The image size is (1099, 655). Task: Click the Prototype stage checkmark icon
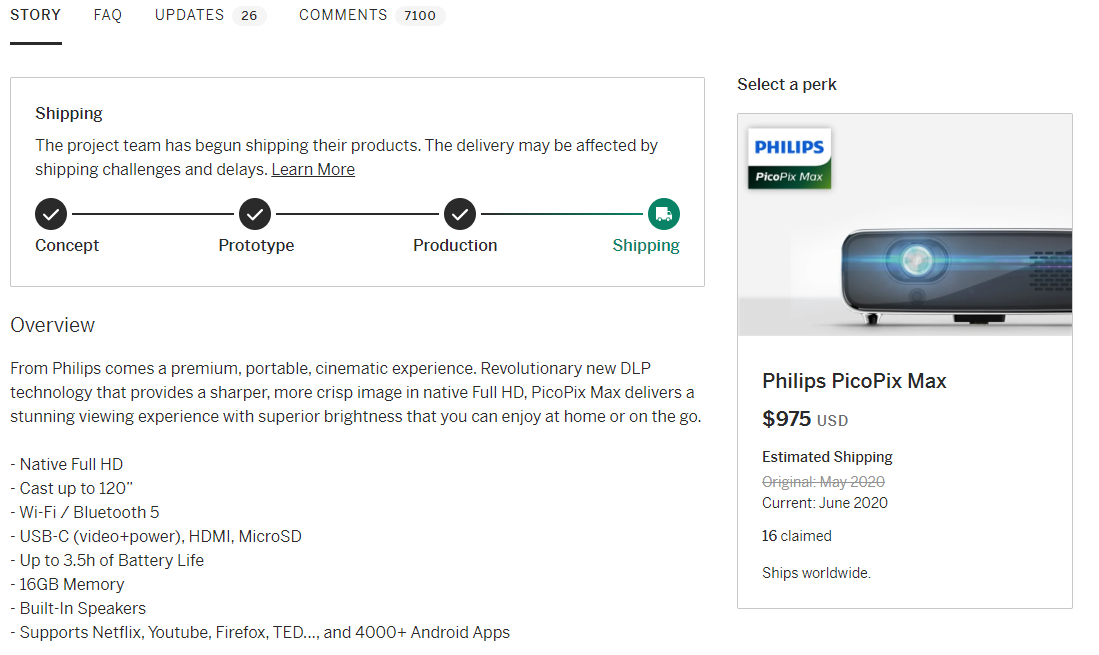tap(255, 214)
